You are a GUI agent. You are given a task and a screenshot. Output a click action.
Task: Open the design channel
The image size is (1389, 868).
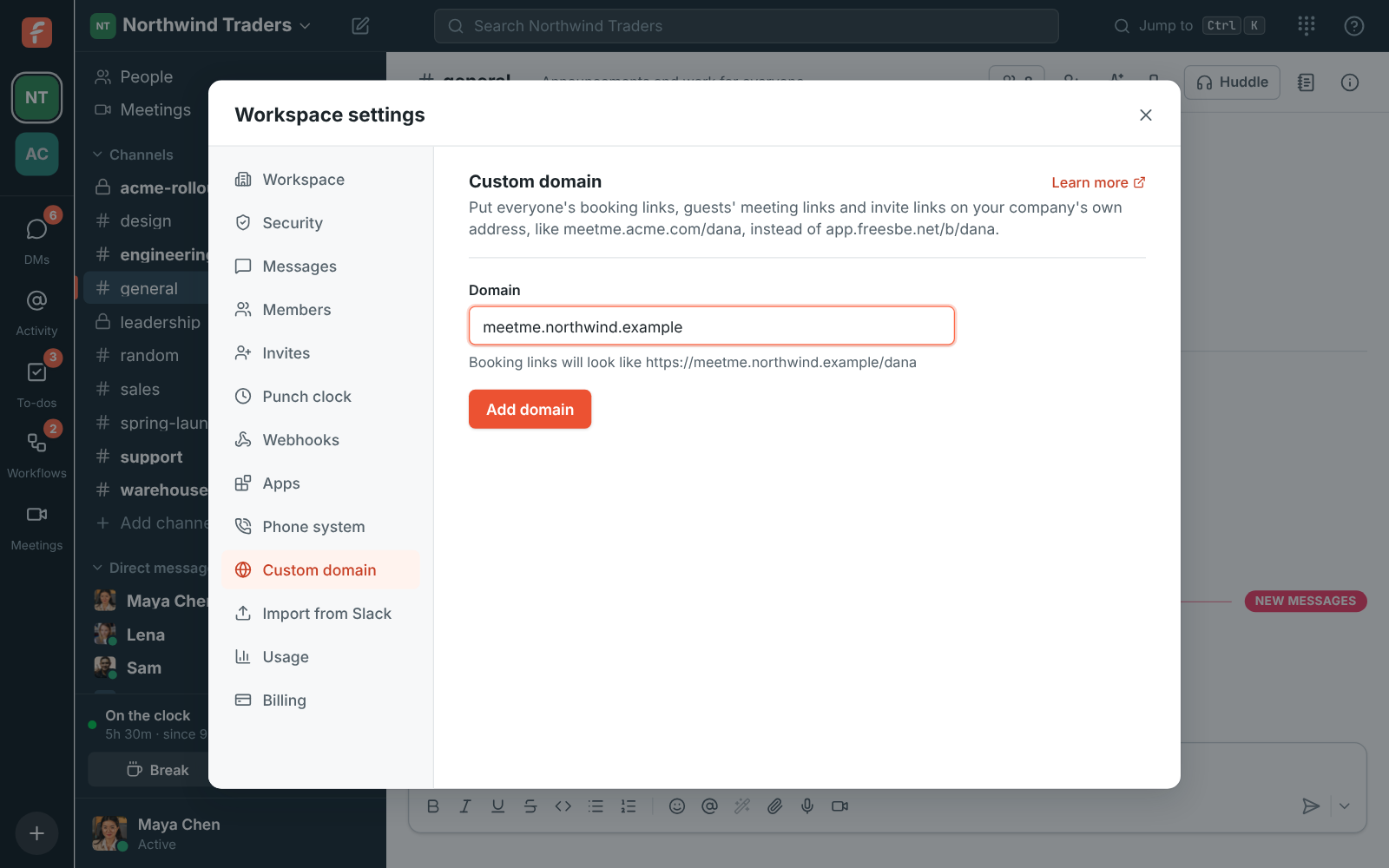(146, 221)
